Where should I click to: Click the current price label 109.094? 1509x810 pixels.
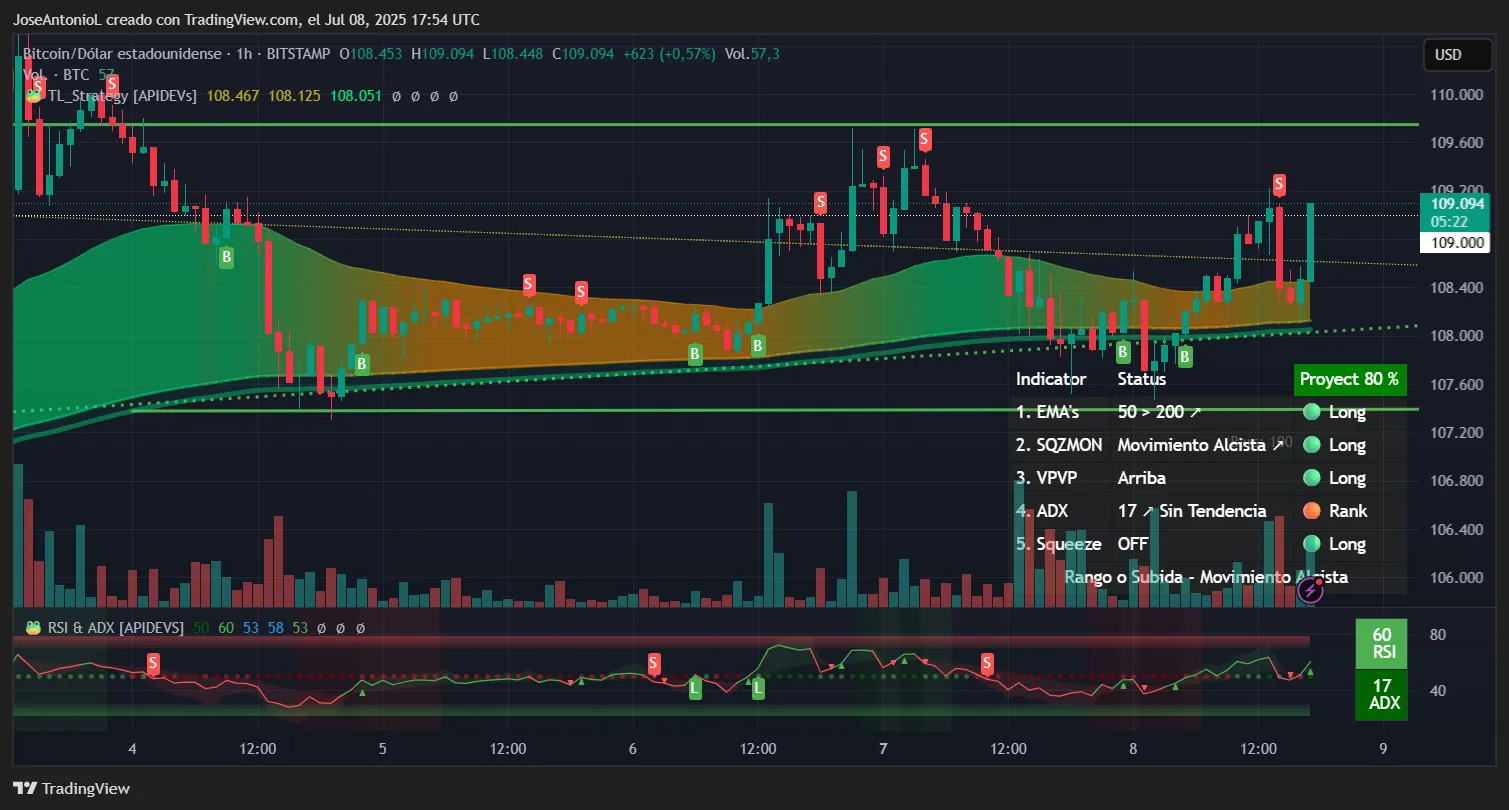(x=1455, y=203)
